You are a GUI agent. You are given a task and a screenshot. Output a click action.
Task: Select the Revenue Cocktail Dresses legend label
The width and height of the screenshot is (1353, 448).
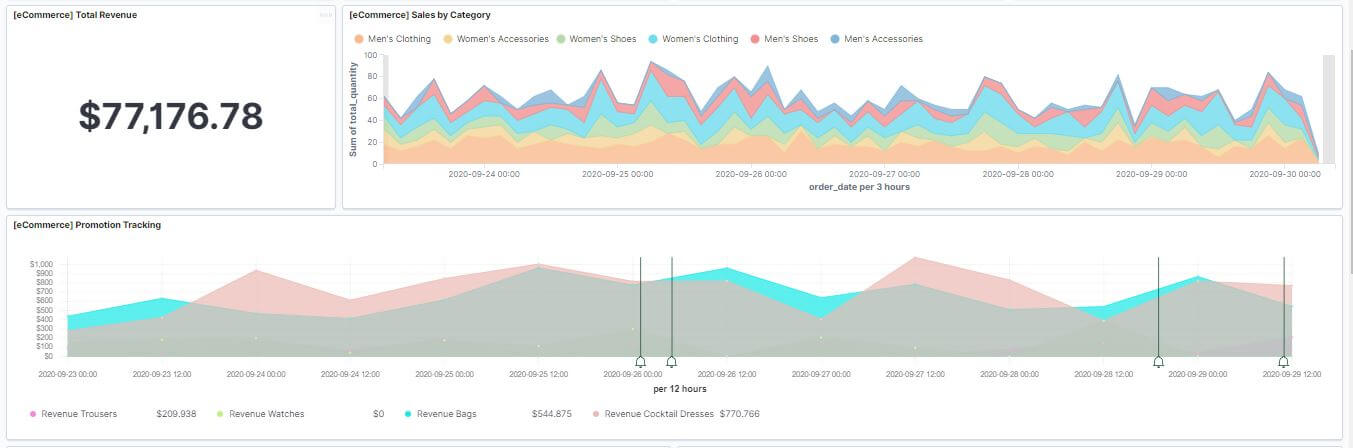click(653, 413)
